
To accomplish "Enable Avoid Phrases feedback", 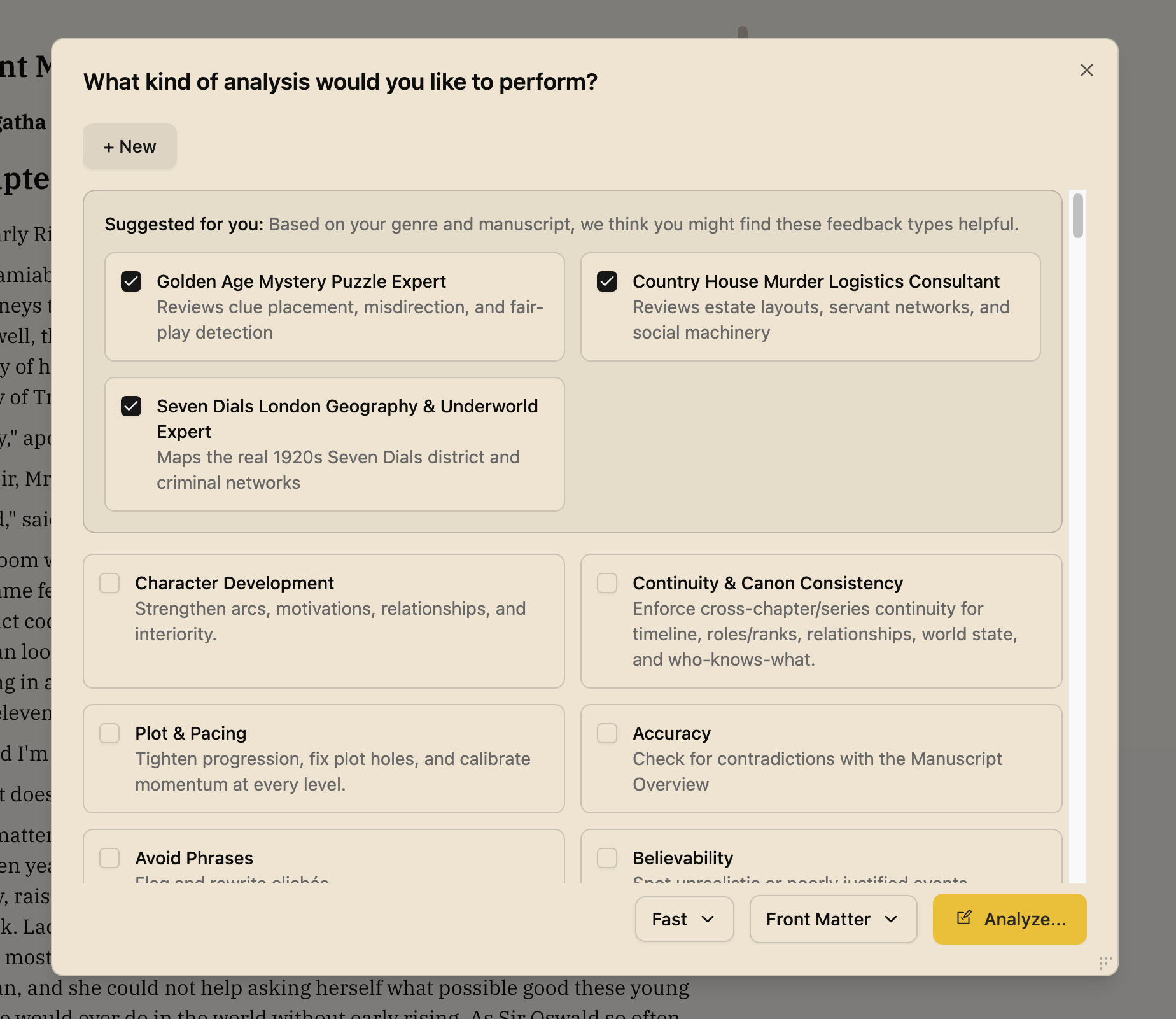I will pos(109,857).
